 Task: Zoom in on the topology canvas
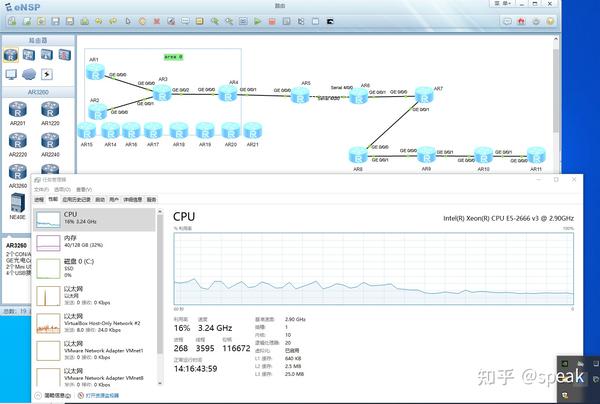point(214,21)
